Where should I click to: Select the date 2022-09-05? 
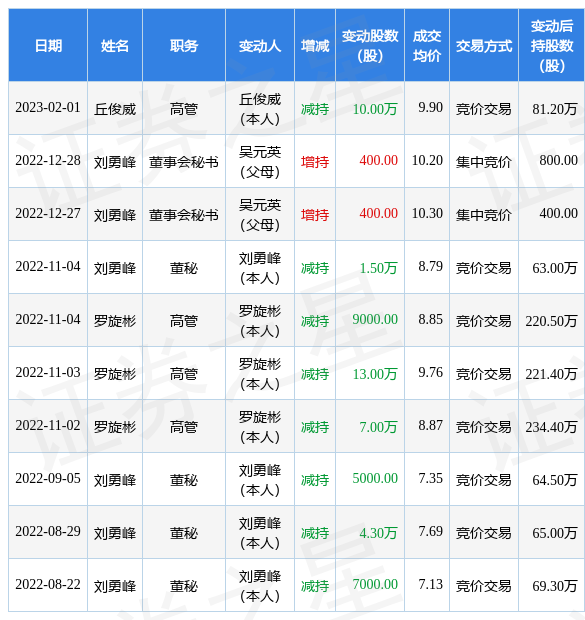coord(48,478)
